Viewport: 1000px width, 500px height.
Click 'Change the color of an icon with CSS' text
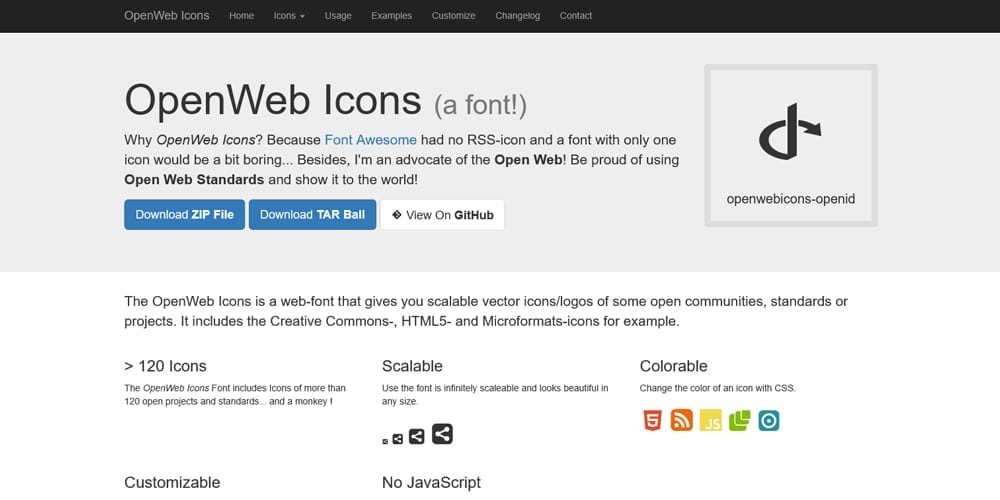717,388
